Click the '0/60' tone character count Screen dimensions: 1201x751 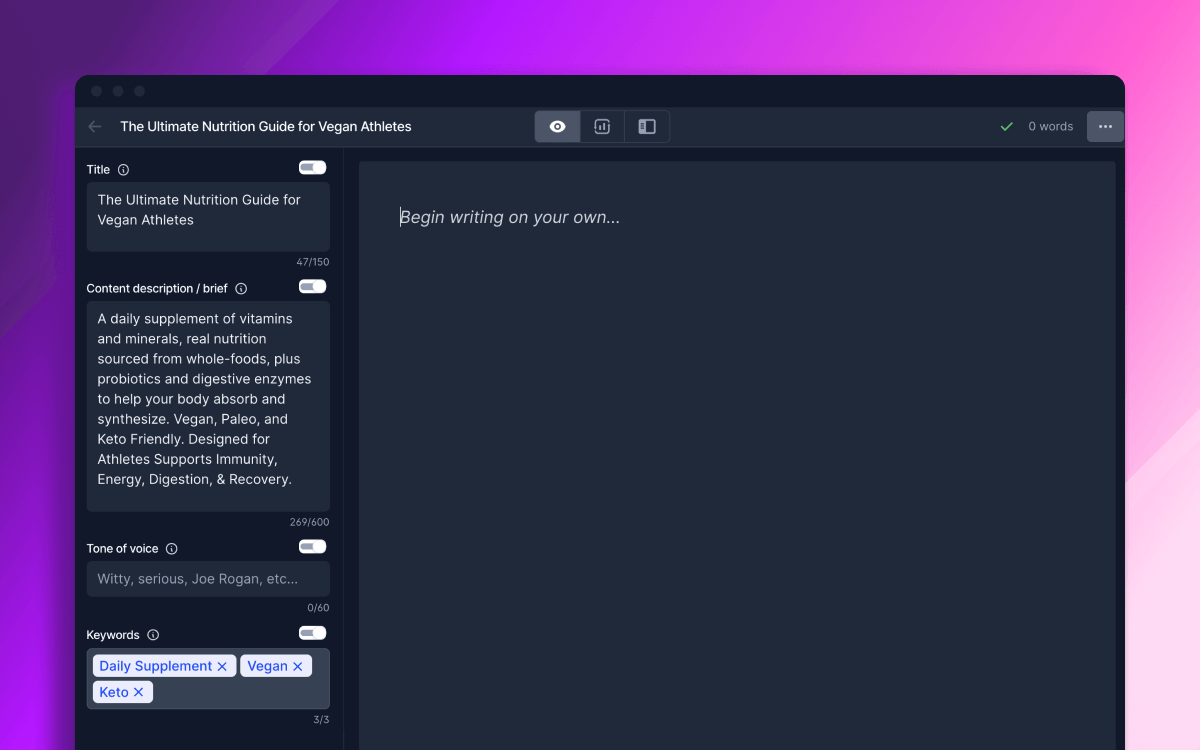tap(318, 608)
